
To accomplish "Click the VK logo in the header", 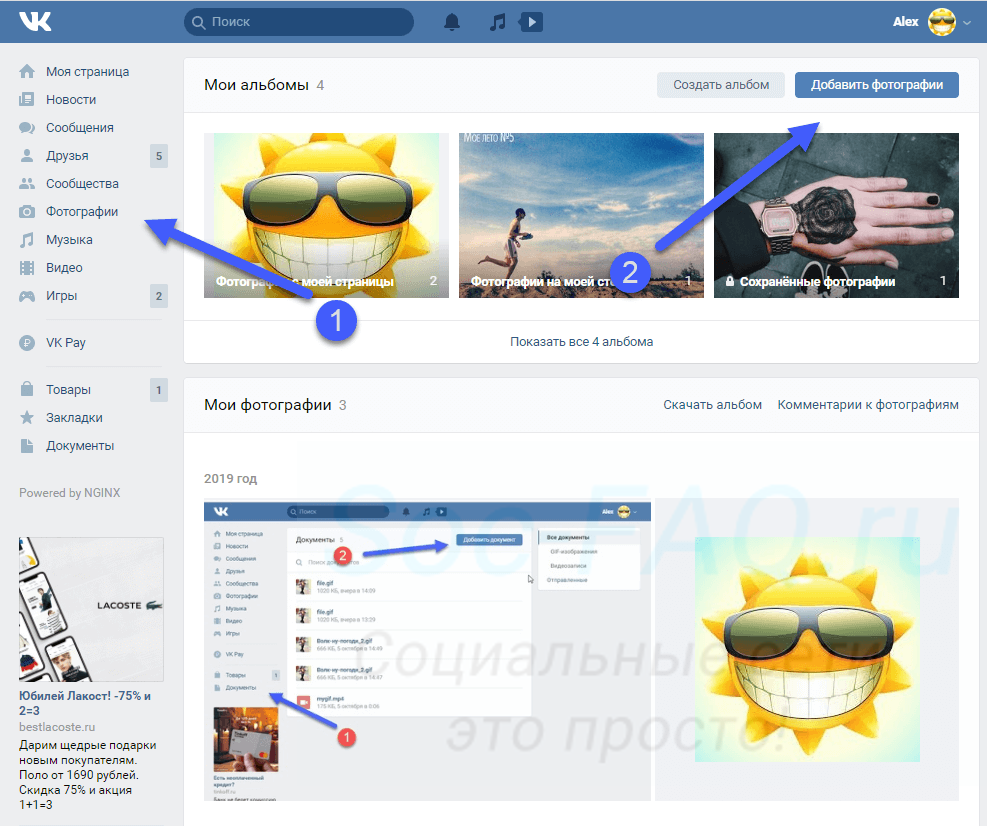I will pyautogui.click(x=35, y=21).
